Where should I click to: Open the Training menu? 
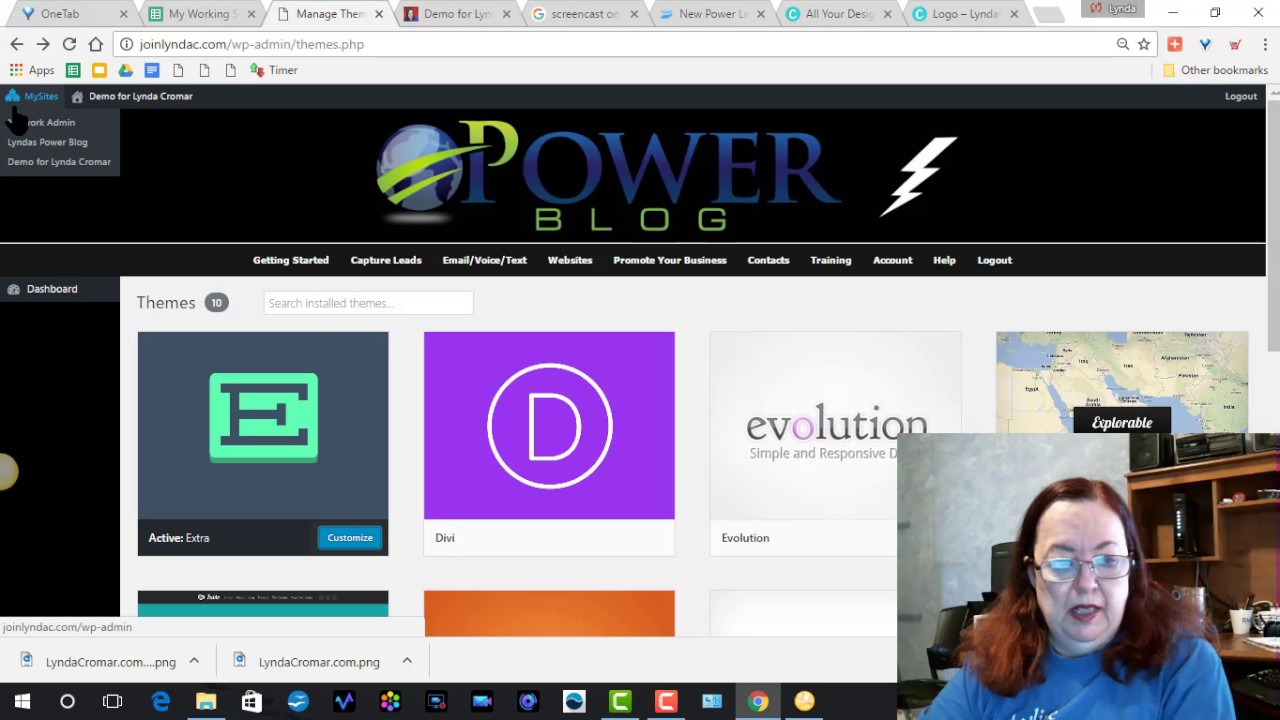[x=831, y=260]
